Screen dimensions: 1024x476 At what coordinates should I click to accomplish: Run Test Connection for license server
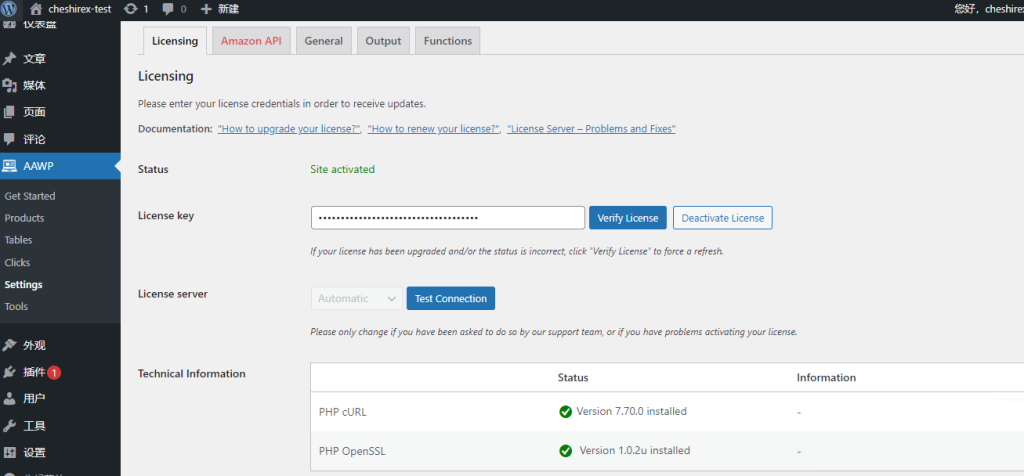(x=450, y=298)
